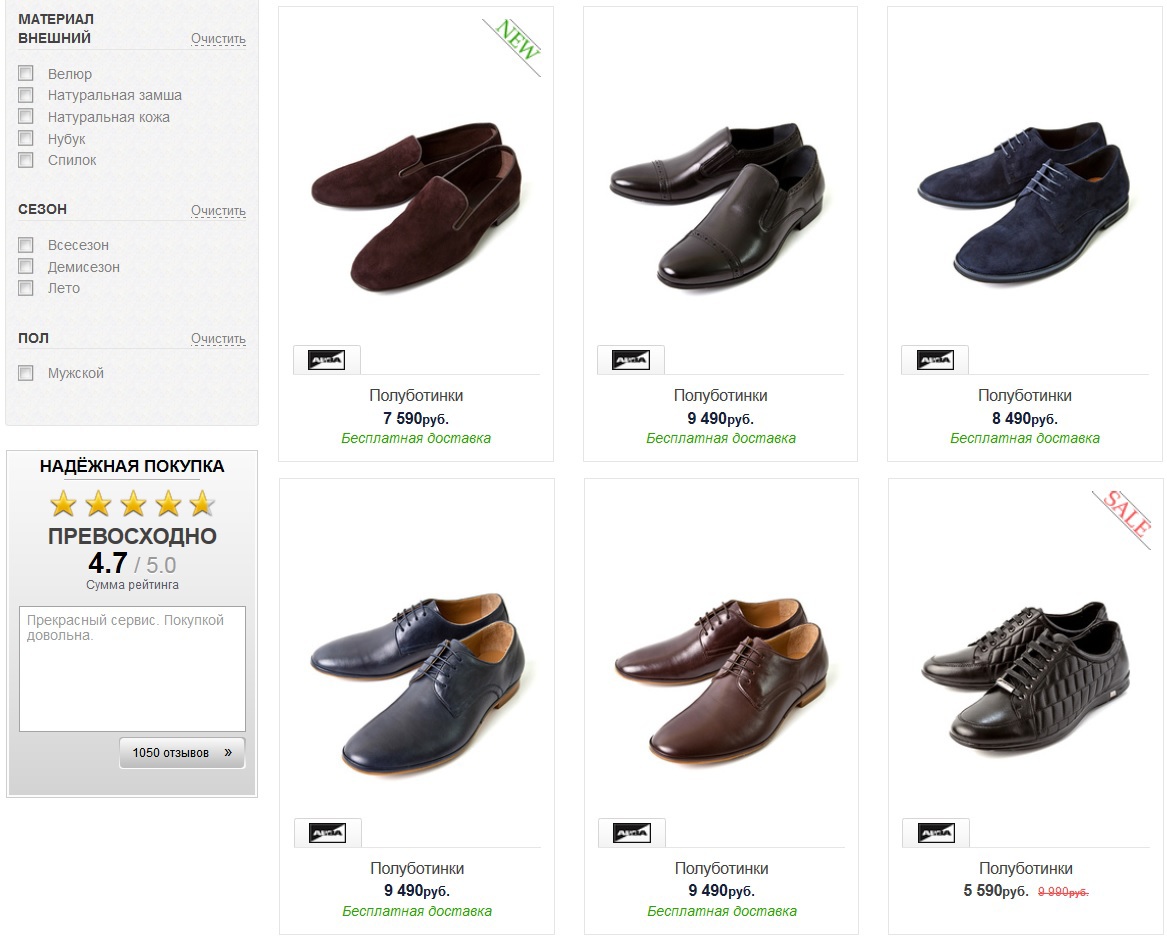Click brand logo under blue leather derby shoes
Viewport: 1167px width, 946px height.
coord(328,833)
